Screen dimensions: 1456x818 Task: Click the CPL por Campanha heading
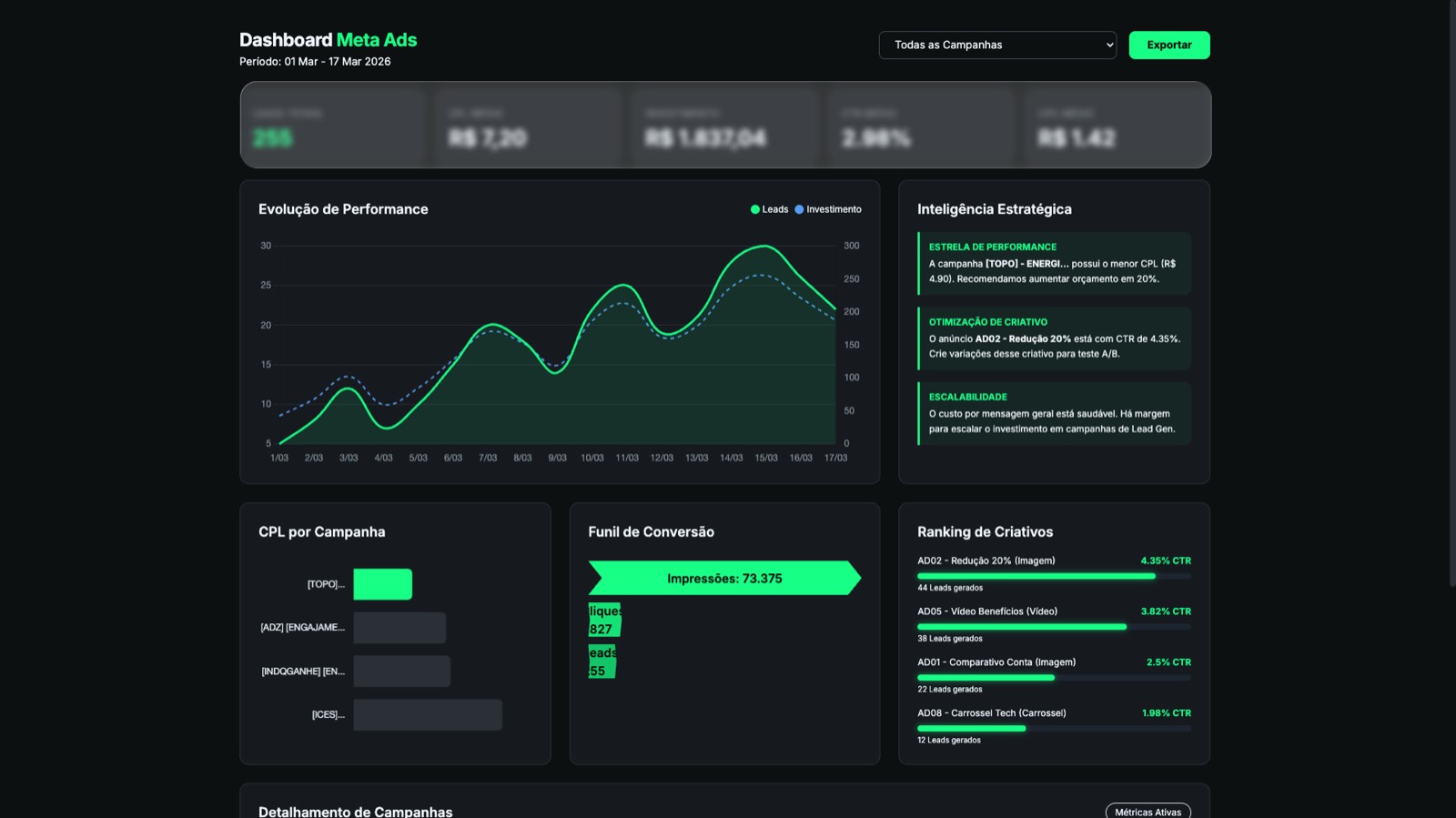coord(321,532)
